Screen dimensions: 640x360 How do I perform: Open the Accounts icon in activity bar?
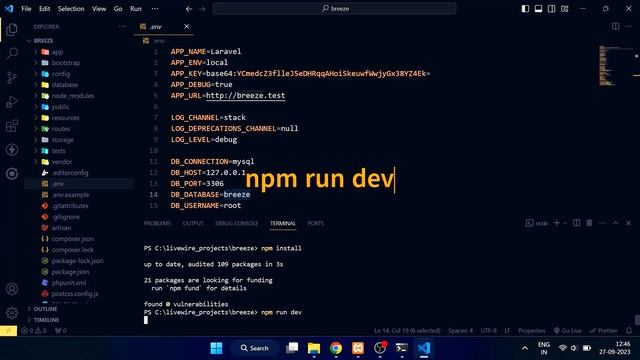click(x=12, y=289)
